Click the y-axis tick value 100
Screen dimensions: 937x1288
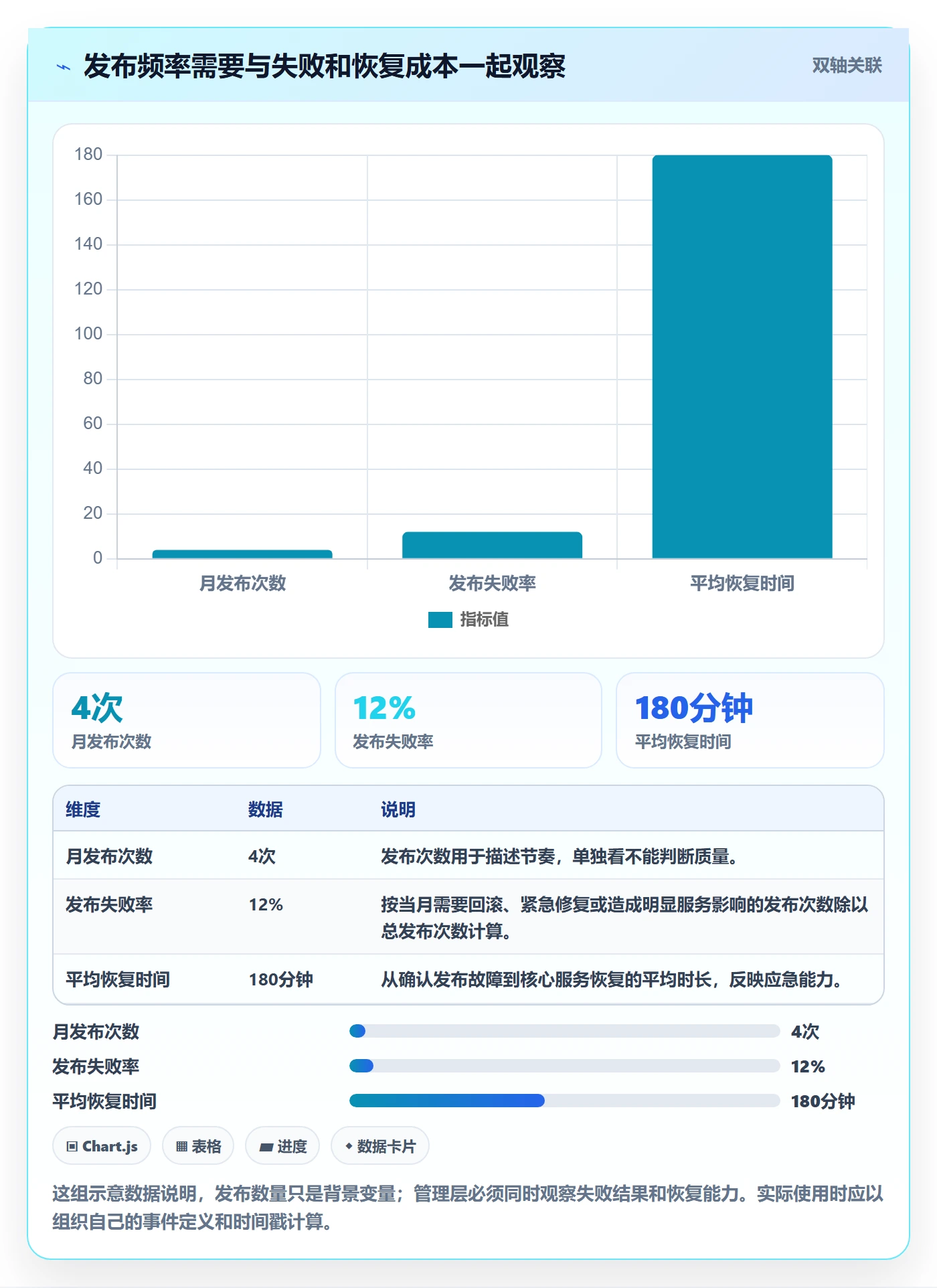pos(88,334)
